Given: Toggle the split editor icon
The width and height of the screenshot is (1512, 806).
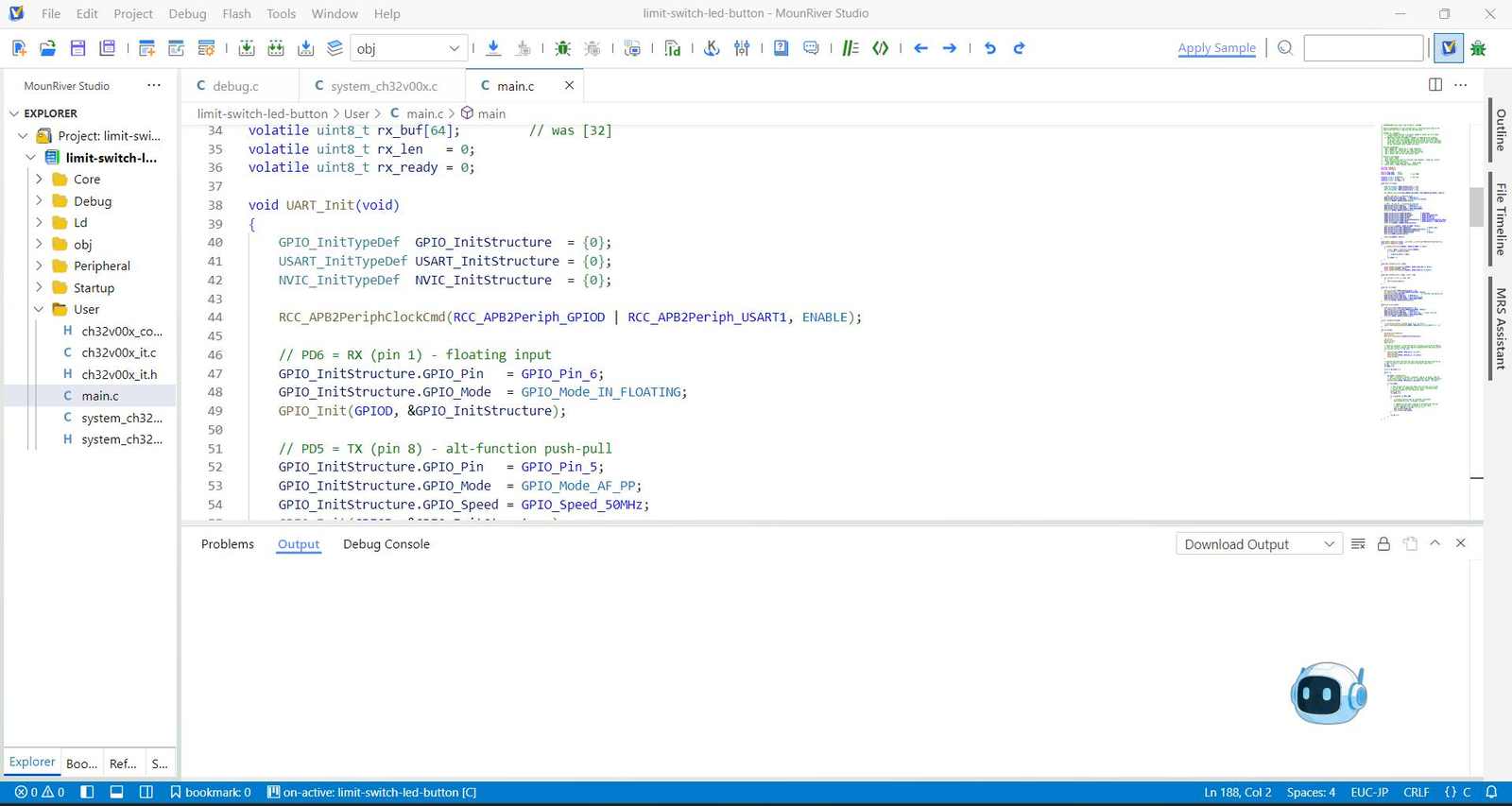Looking at the screenshot, I should coord(1435,85).
